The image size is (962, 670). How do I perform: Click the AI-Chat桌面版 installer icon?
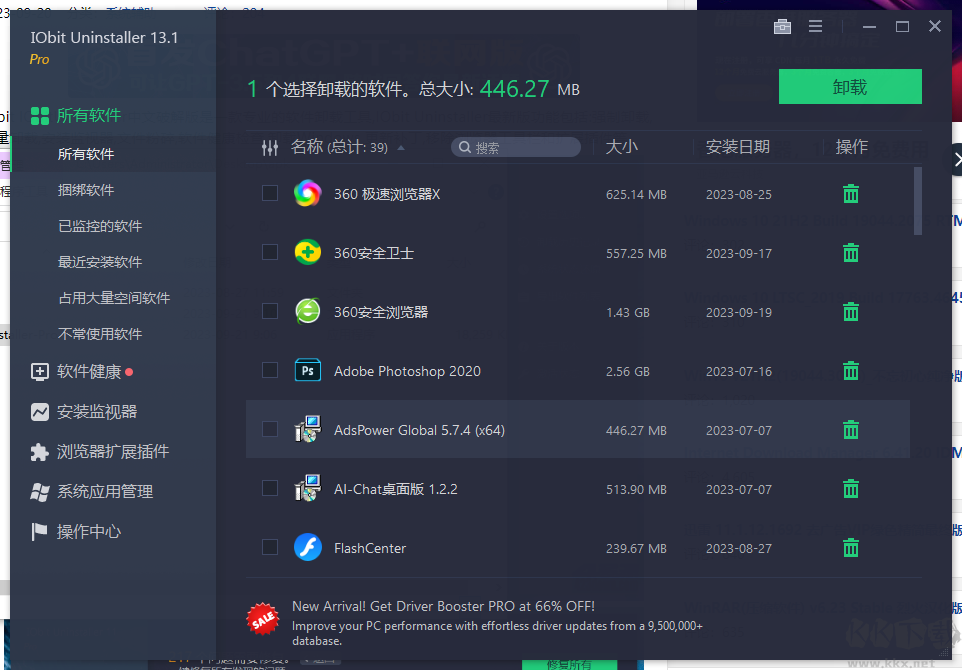pyautogui.click(x=307, y=488)
